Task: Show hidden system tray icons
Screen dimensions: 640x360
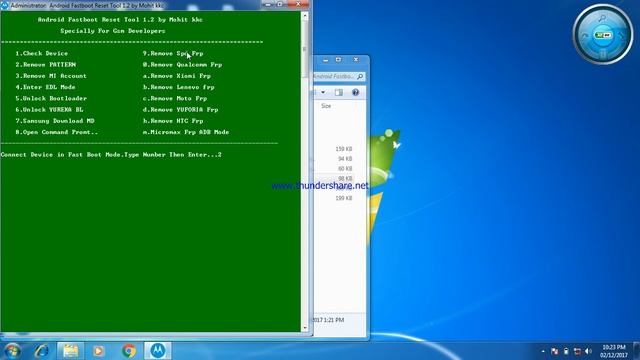Action: 543,351
